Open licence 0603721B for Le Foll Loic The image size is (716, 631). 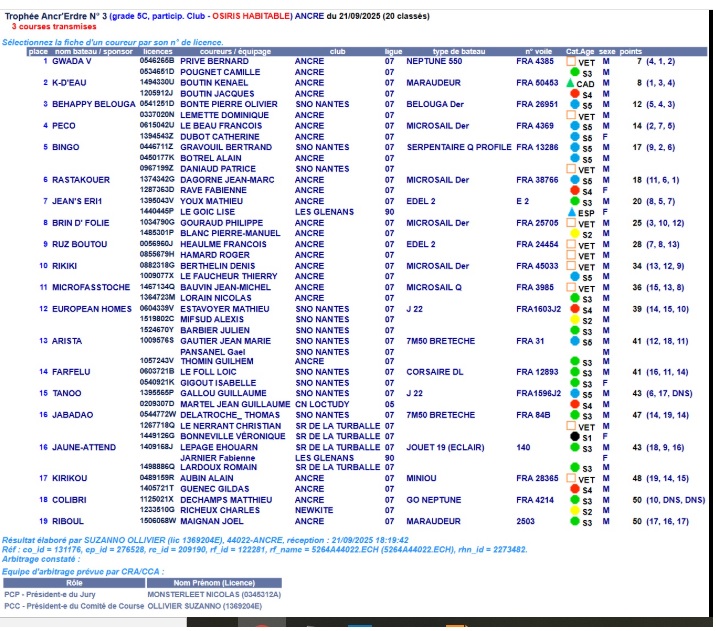coord(158,372)
